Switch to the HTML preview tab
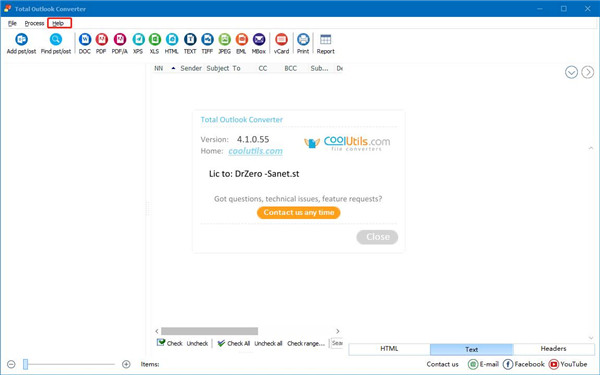 pyautogui.click(x=390, y=349)
